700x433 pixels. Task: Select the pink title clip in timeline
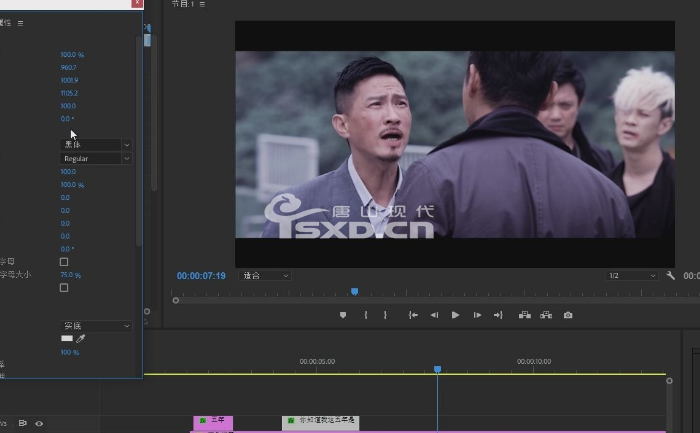(213, 422)
